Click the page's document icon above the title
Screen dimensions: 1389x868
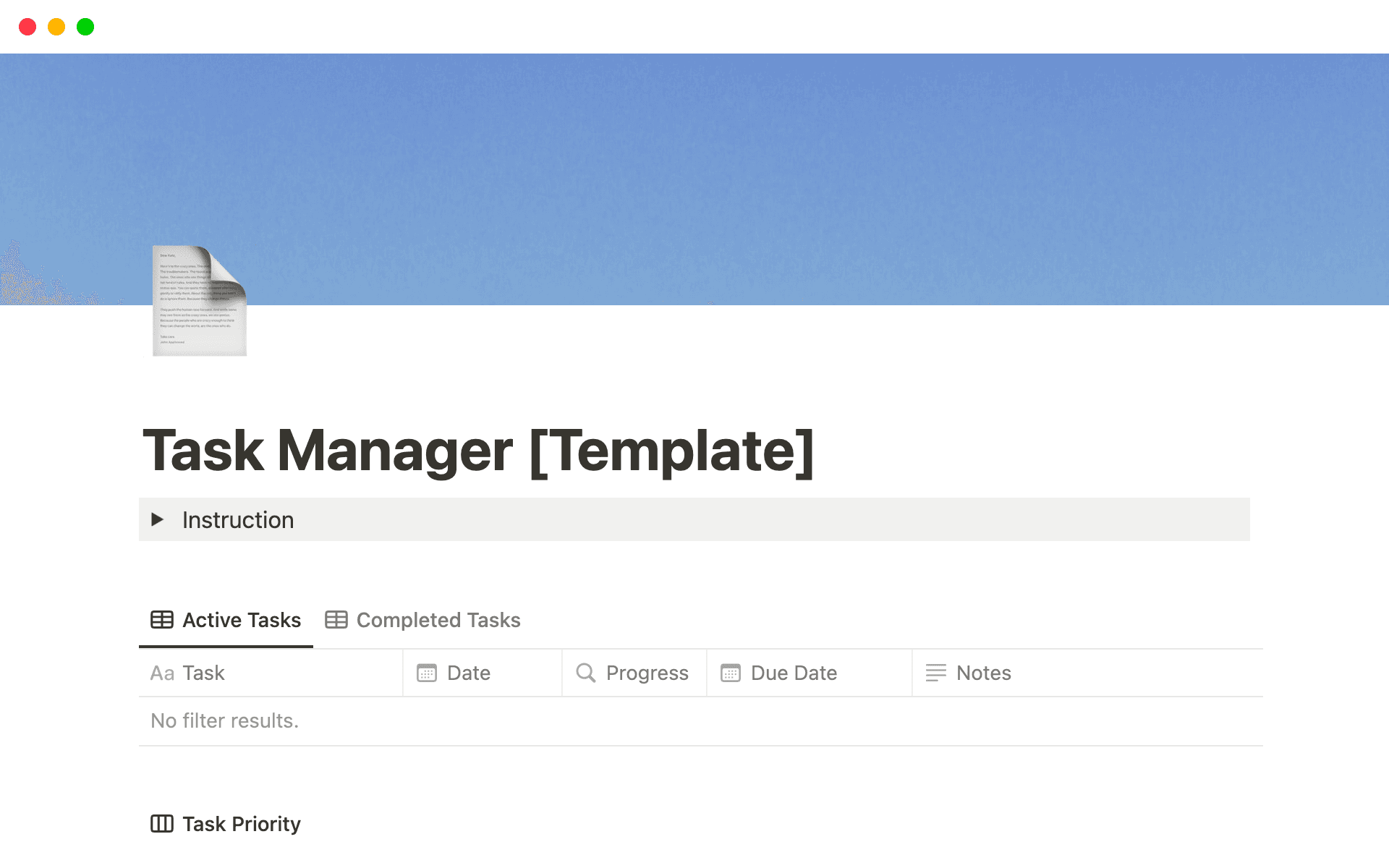pos(199,302)
